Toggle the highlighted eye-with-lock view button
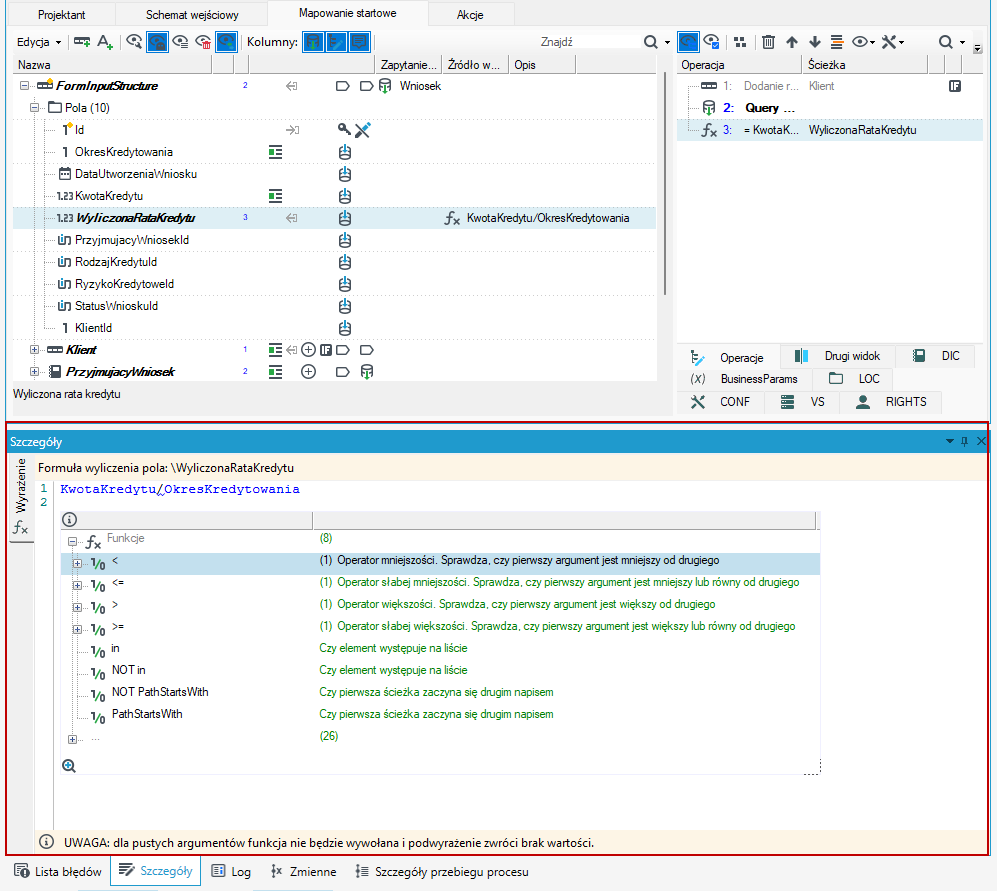Viewport: 997px width, 891px height. (157, 42)
